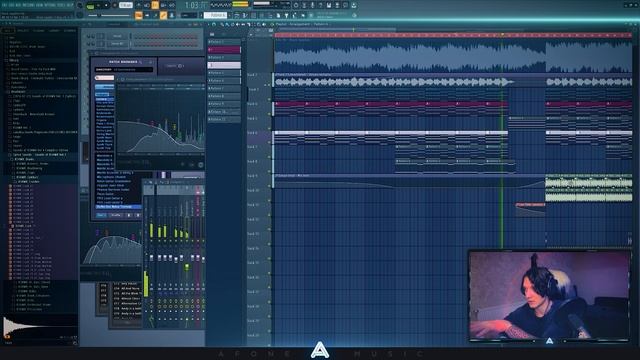Viewport: 640px width, 360px height.
Task: Select Pattern 7 in the pattern picker
Action: (224, 89)
